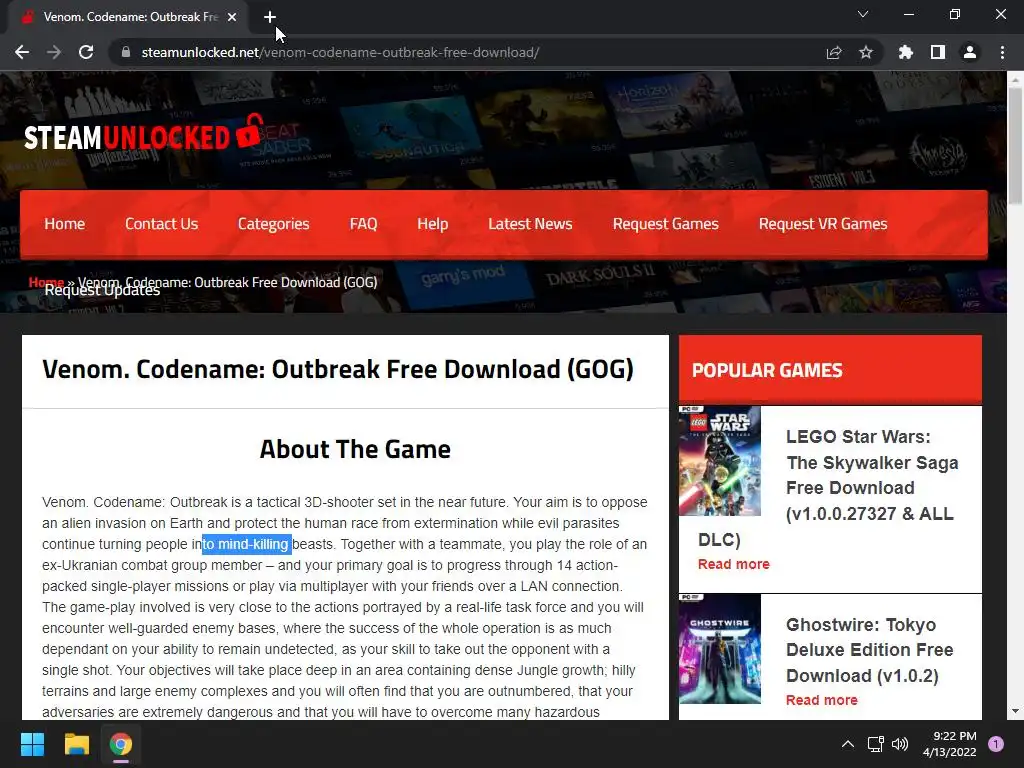Viewport: 1024px width, 768px height.
Task: Open the Request Games menu item
Action: pos(665,224)
